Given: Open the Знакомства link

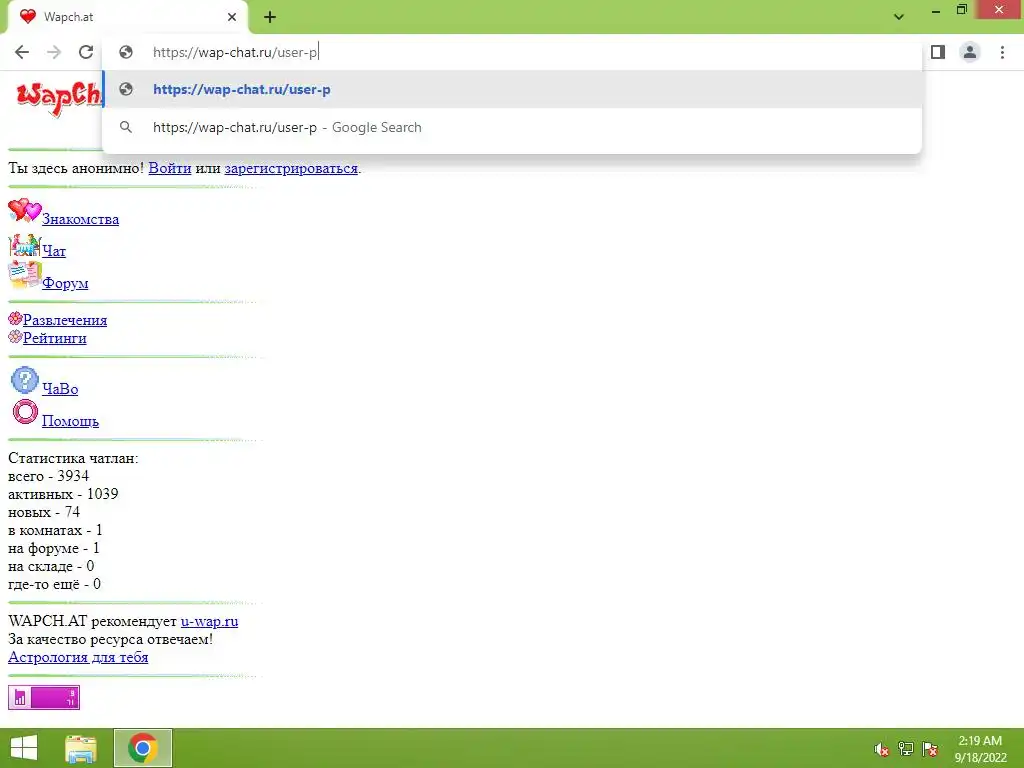Looking at the screenshot, I should click(x=80, y=219).
